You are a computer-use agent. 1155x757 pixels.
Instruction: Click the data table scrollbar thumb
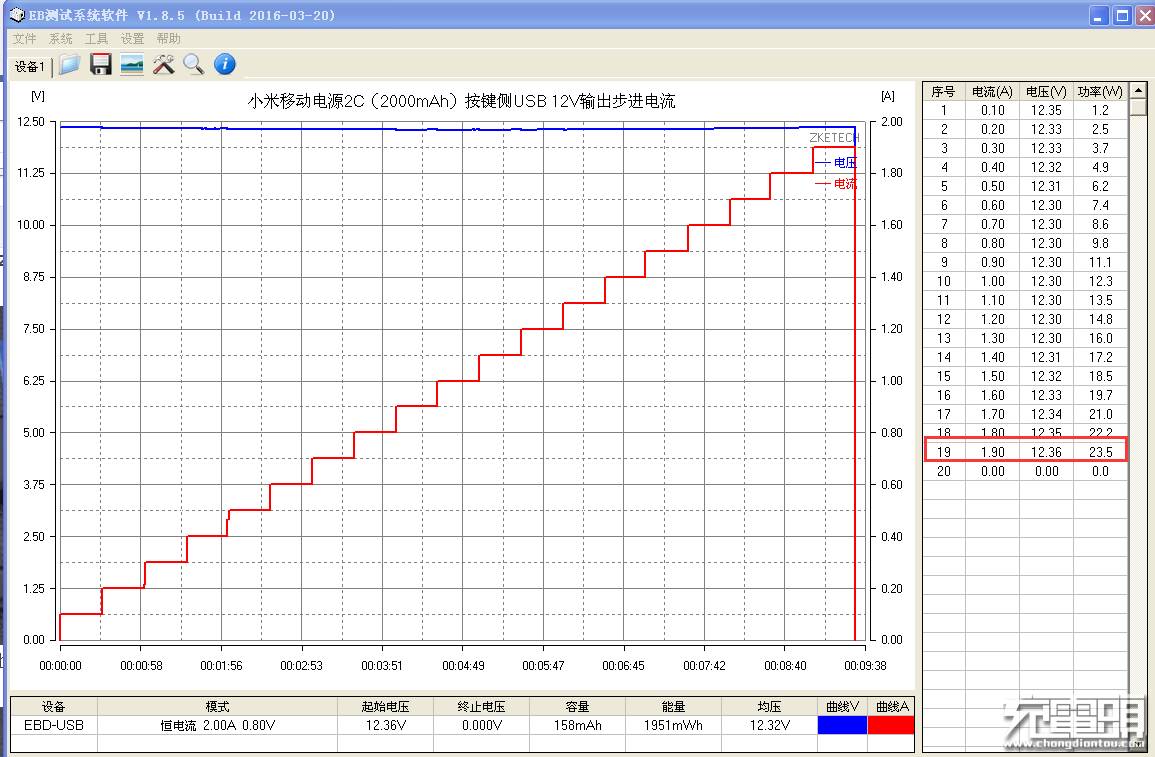pos(1139,108)
